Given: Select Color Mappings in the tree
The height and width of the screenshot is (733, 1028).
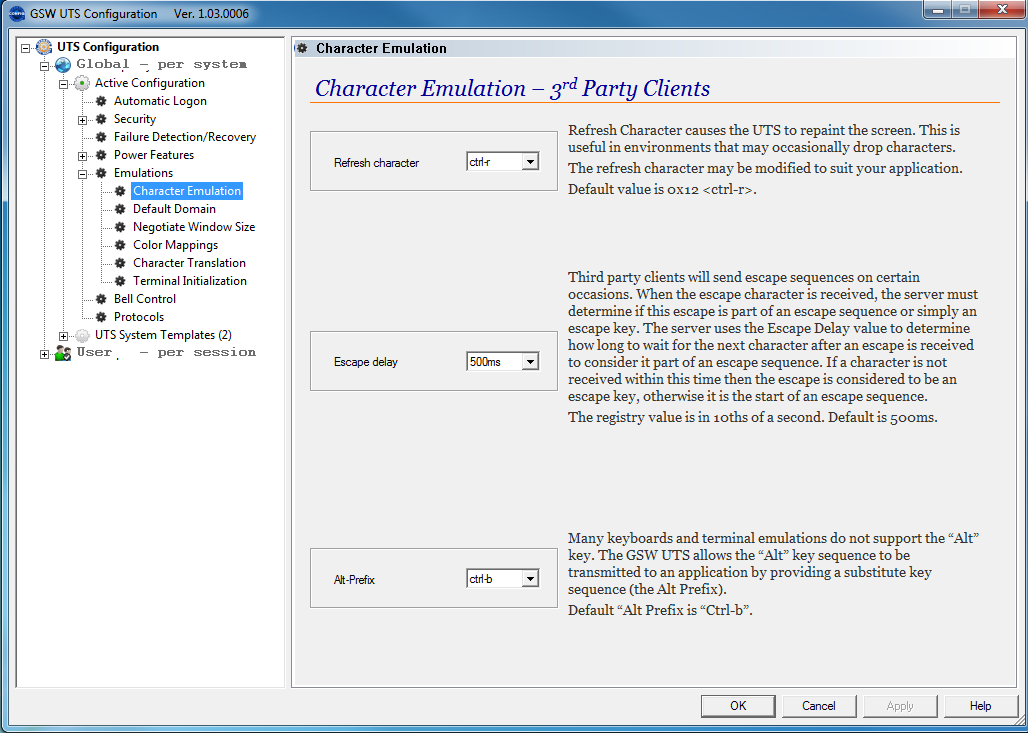Looking at the screenshot, I should [x=175, y=245].
